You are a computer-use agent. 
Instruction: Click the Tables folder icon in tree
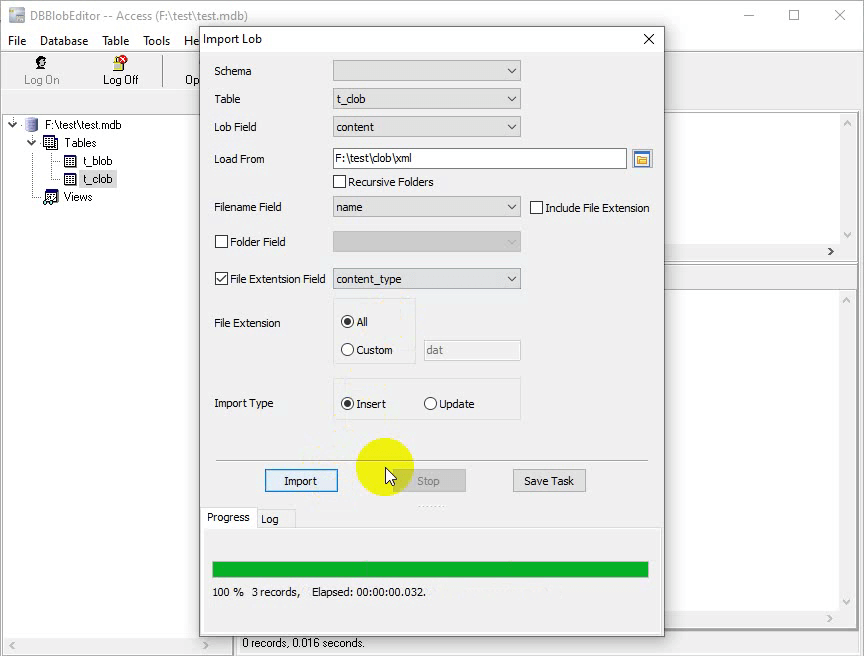coord(50,143)
